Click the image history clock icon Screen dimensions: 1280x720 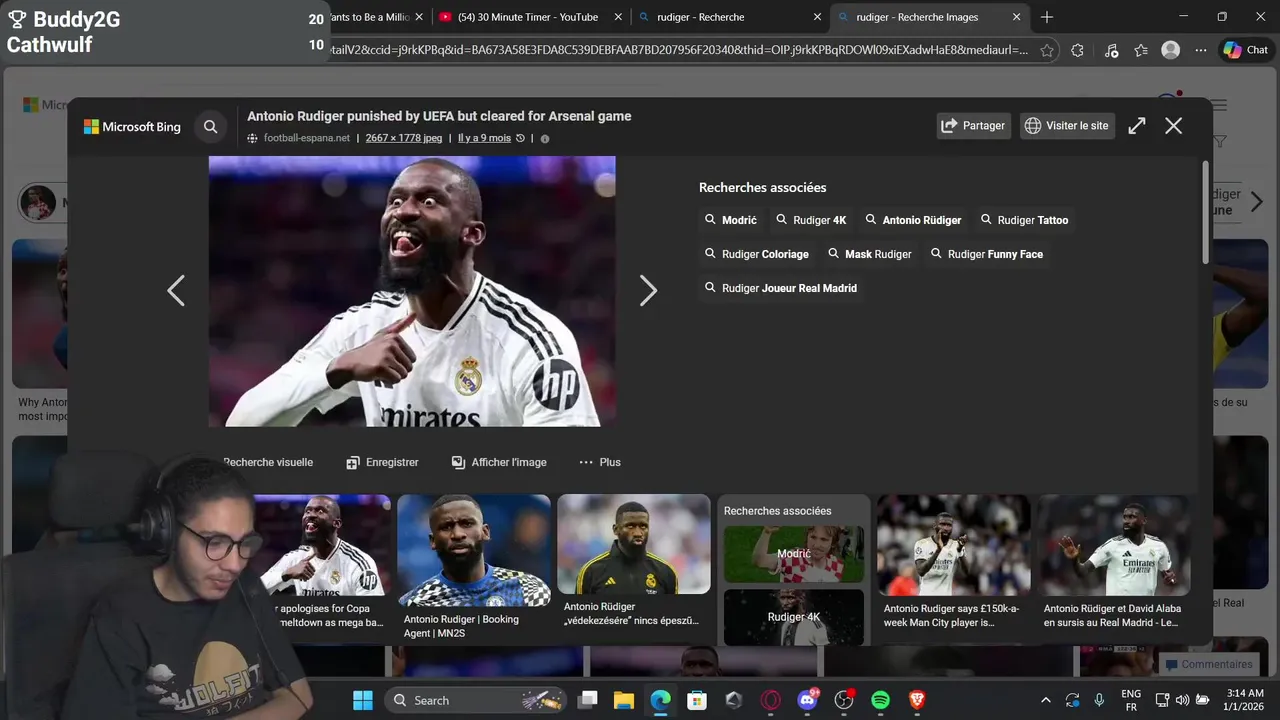(520, 138)
